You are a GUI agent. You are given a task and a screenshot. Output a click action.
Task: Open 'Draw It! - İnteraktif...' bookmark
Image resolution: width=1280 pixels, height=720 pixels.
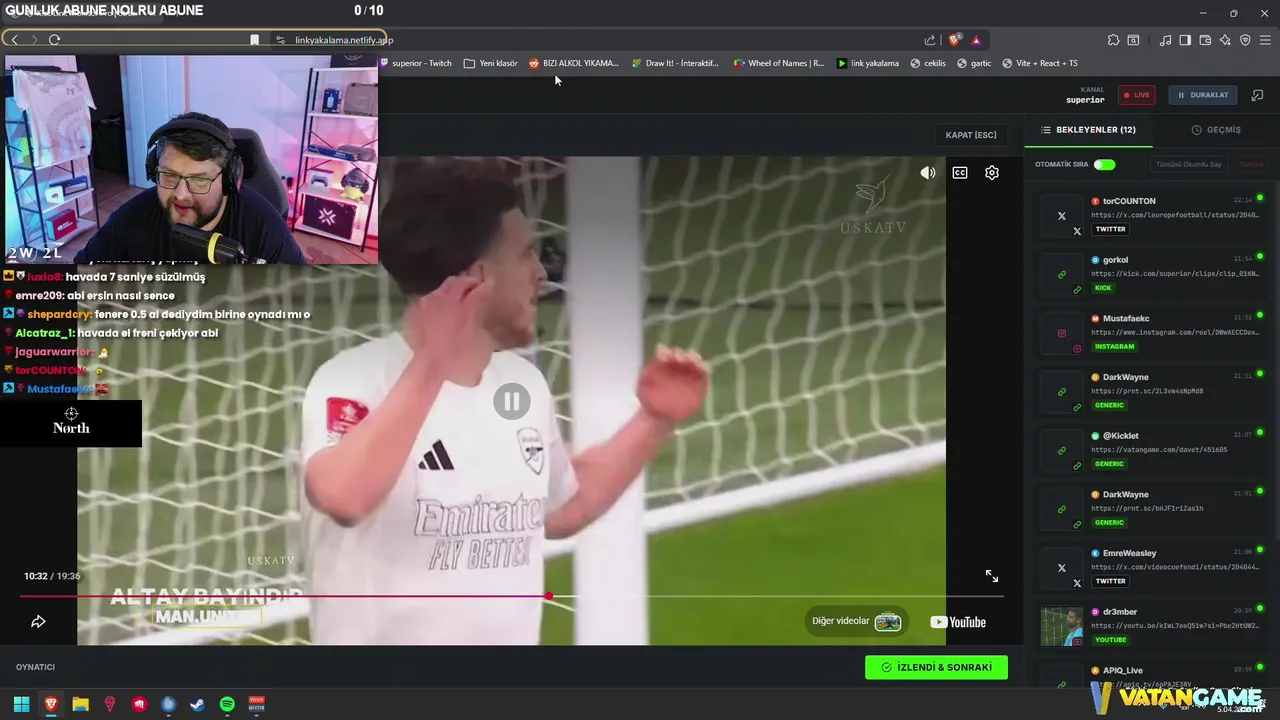[x=675, y=63]
